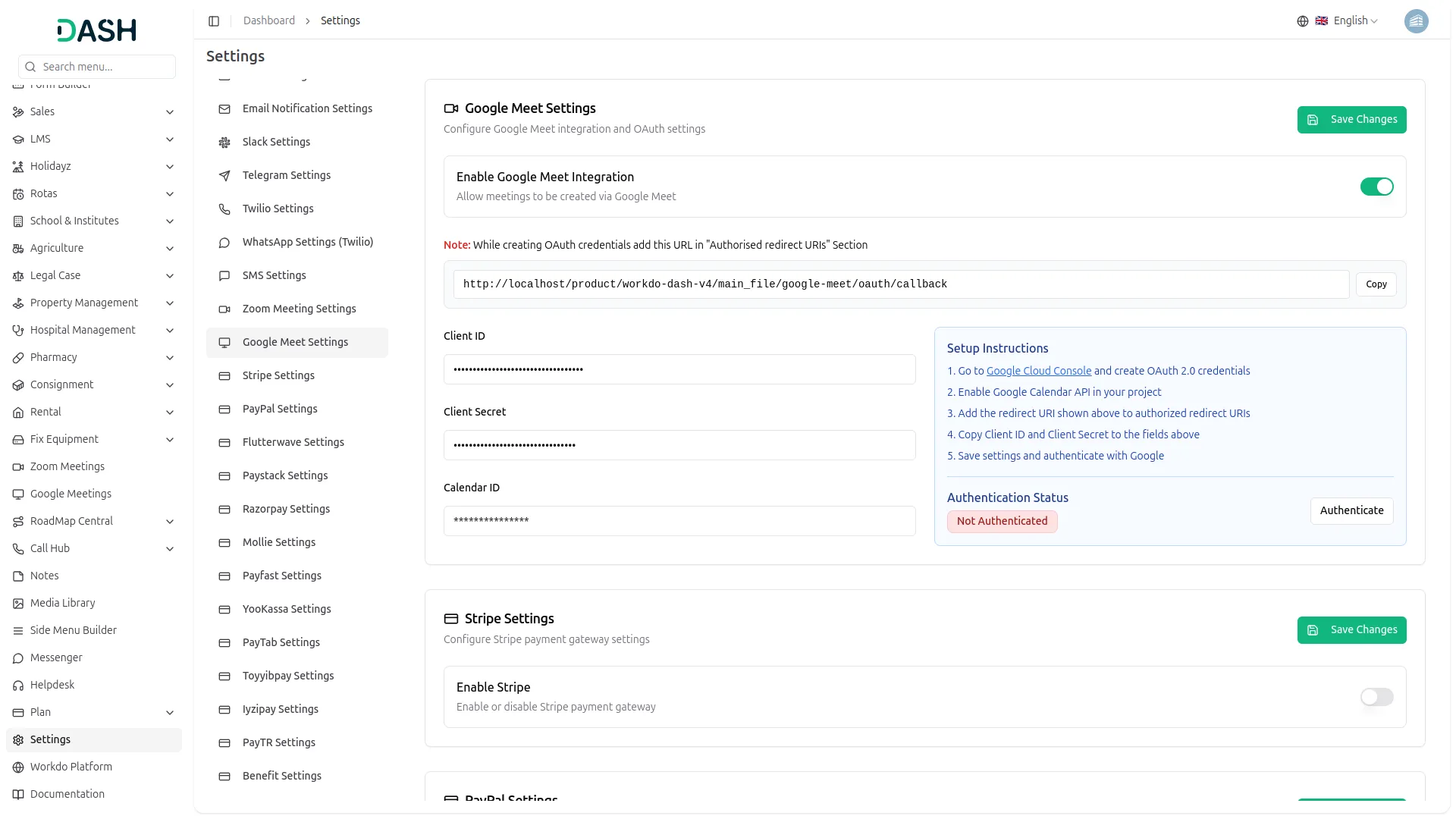Copy the OAuth callback URL
This screenshot has width=1456, height=819.
pyautogui.click(x=1376, y=284)
